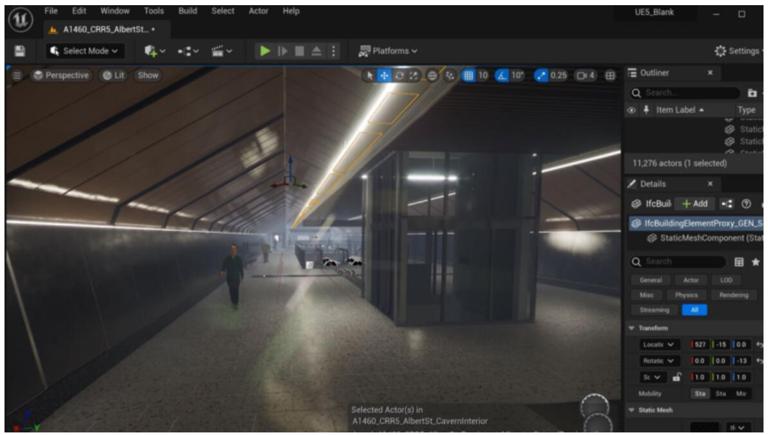Click the save level icon in toolbar
The image size is (768, 435).
point(19,51)
